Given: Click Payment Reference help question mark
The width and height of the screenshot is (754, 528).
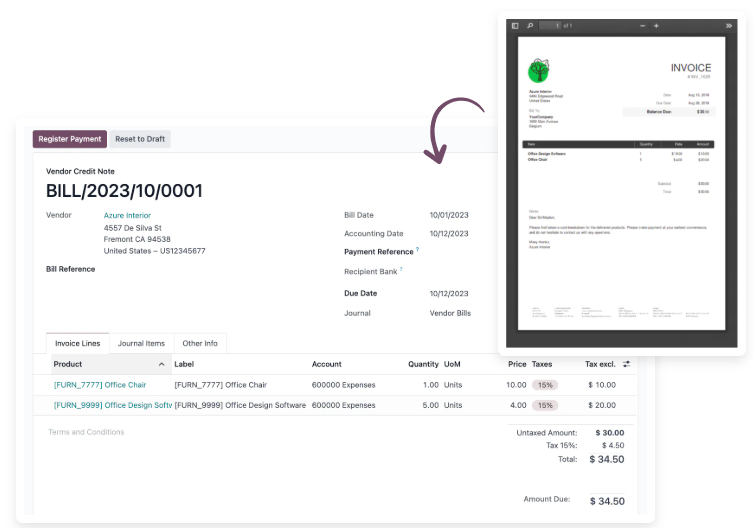Looking at the screenshot, I should click(x=417, y=250).
